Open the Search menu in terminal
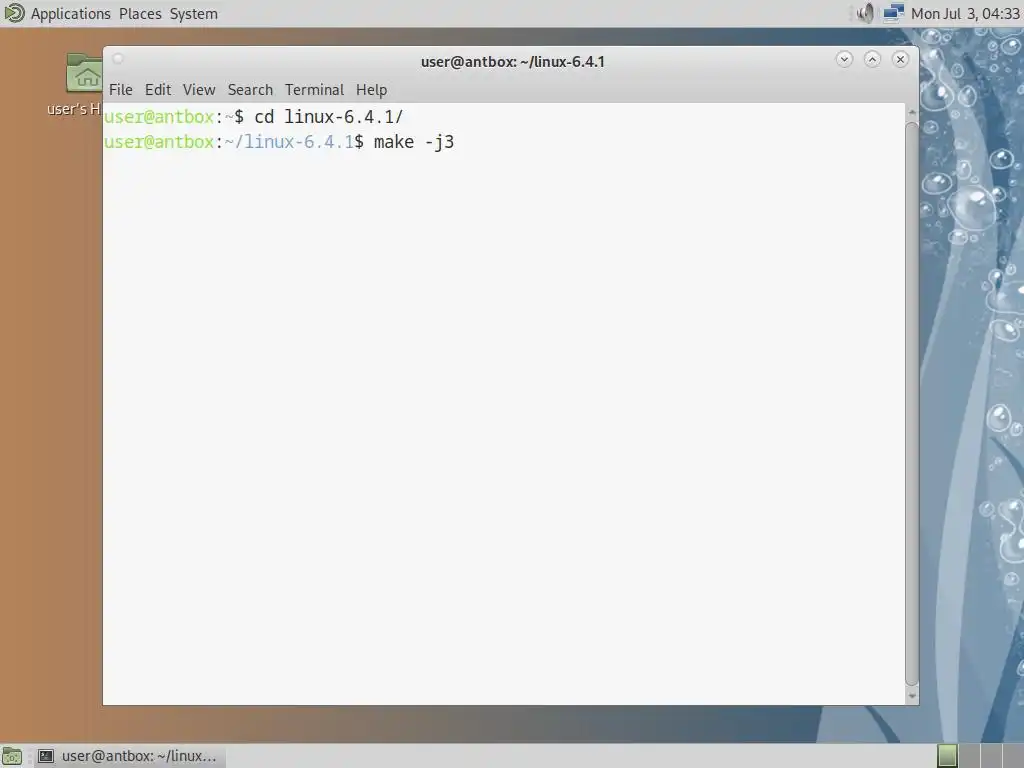 click(250, 89)
